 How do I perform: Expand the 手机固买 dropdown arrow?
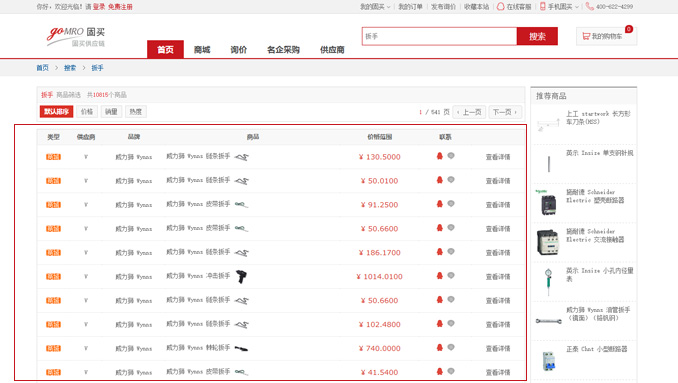tap(576, 7)
